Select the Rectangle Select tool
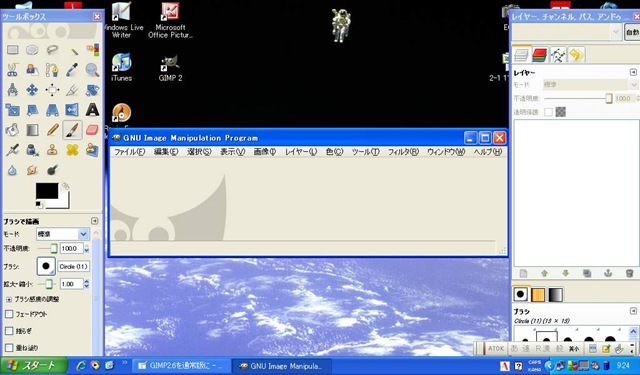Image resolution: width=640 pixels, height=375 pixels. (12, 50)
